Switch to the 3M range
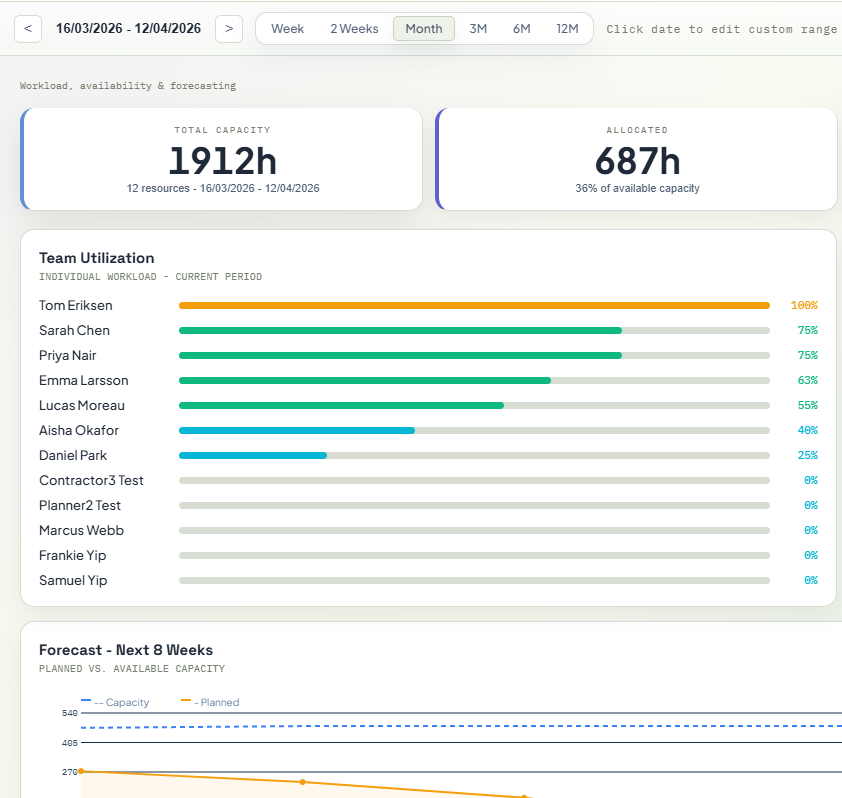 coord(477,29)
